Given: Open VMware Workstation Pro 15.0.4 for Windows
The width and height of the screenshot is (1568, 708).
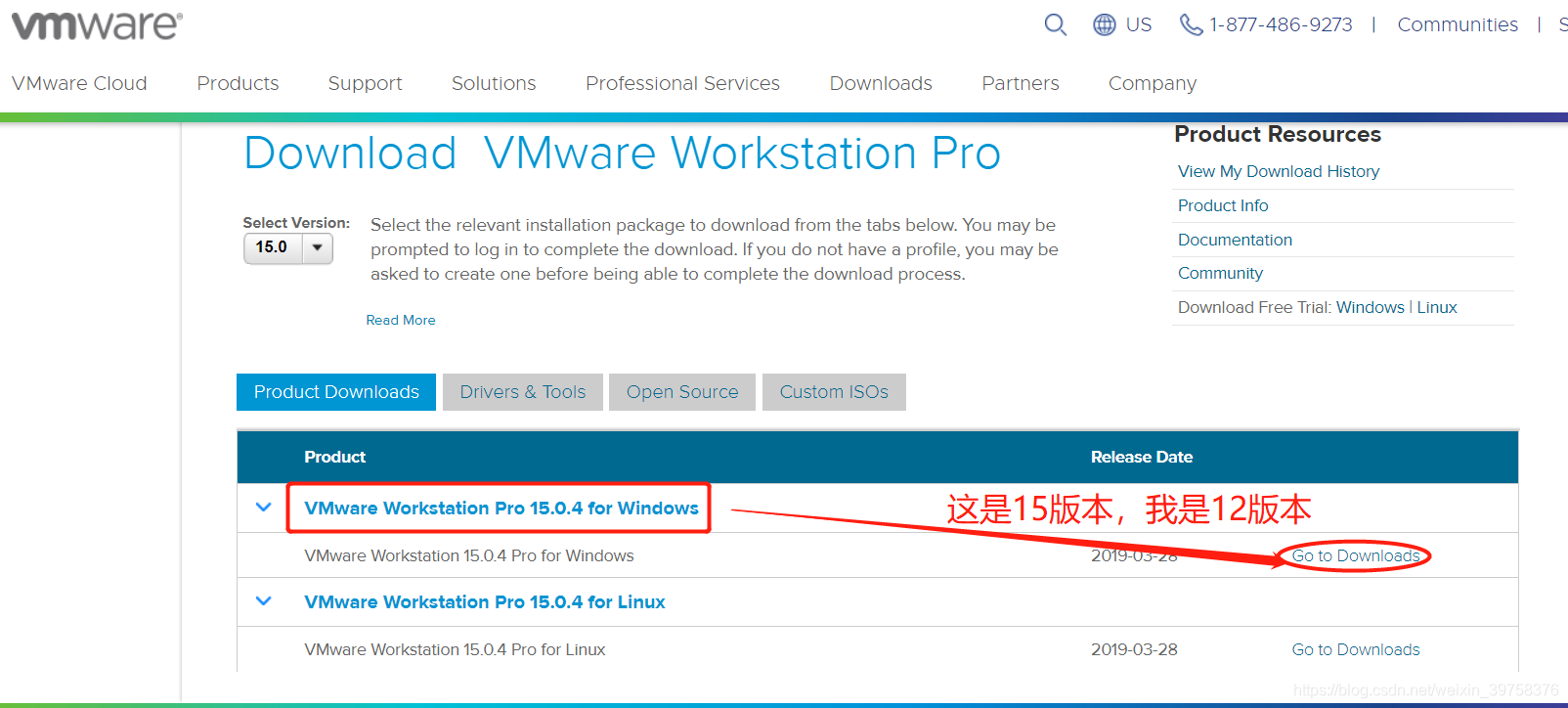Looking at the screenshot, I should tap(501, 508).
